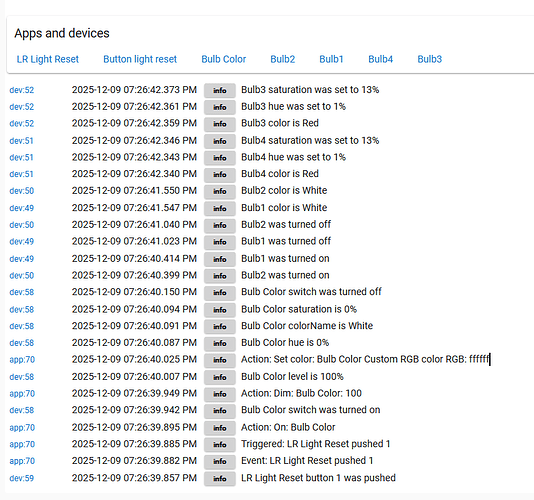Open dev:59 link on button 1 was pushed row
Image resolution: width=534 pixels, height=500 pixels.
tap(22, 478)
